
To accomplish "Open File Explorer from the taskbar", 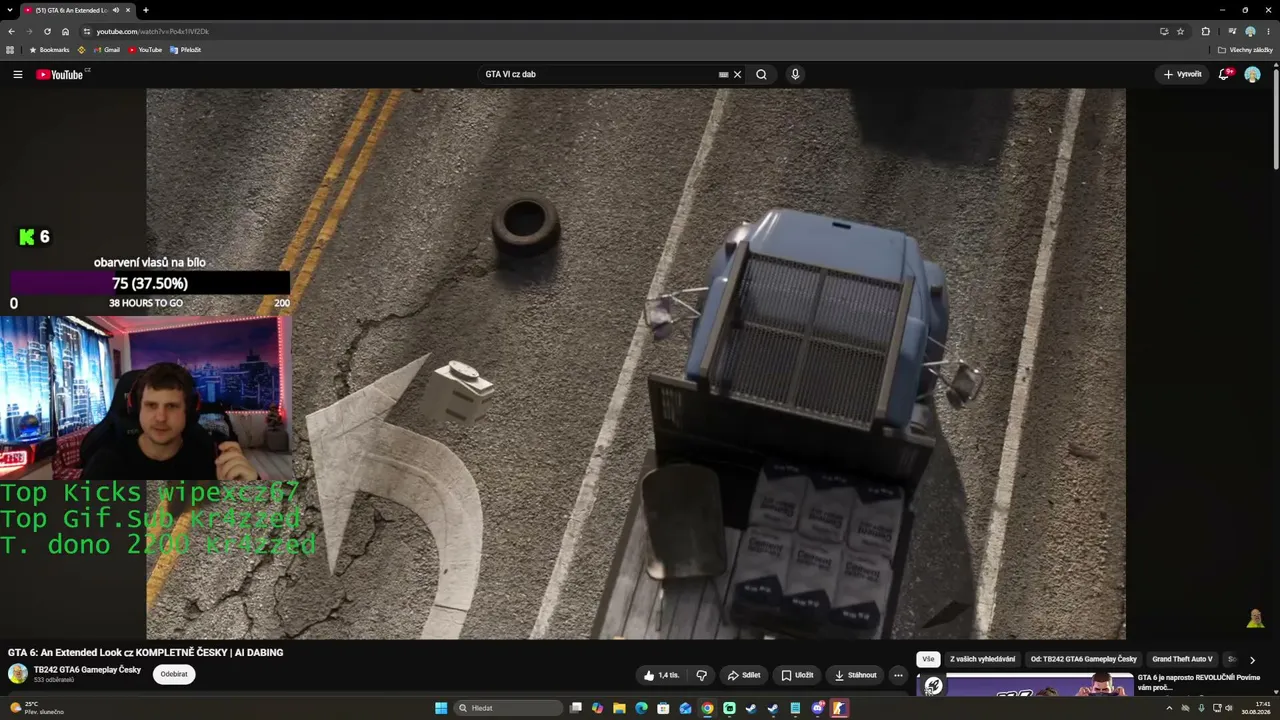I will coord(619,708).
